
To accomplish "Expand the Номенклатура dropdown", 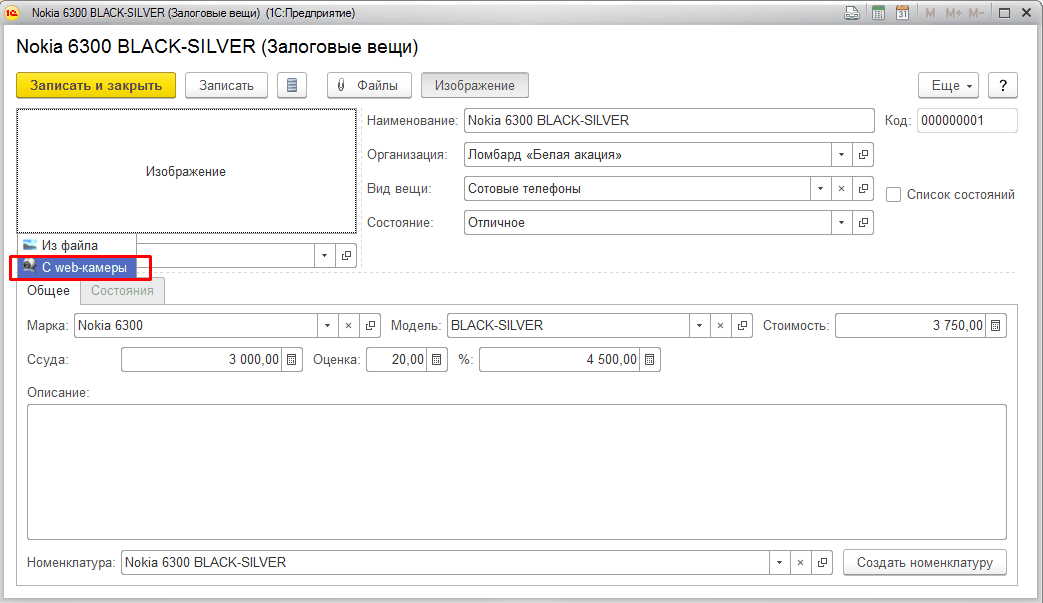I will [x=779, y=562].
